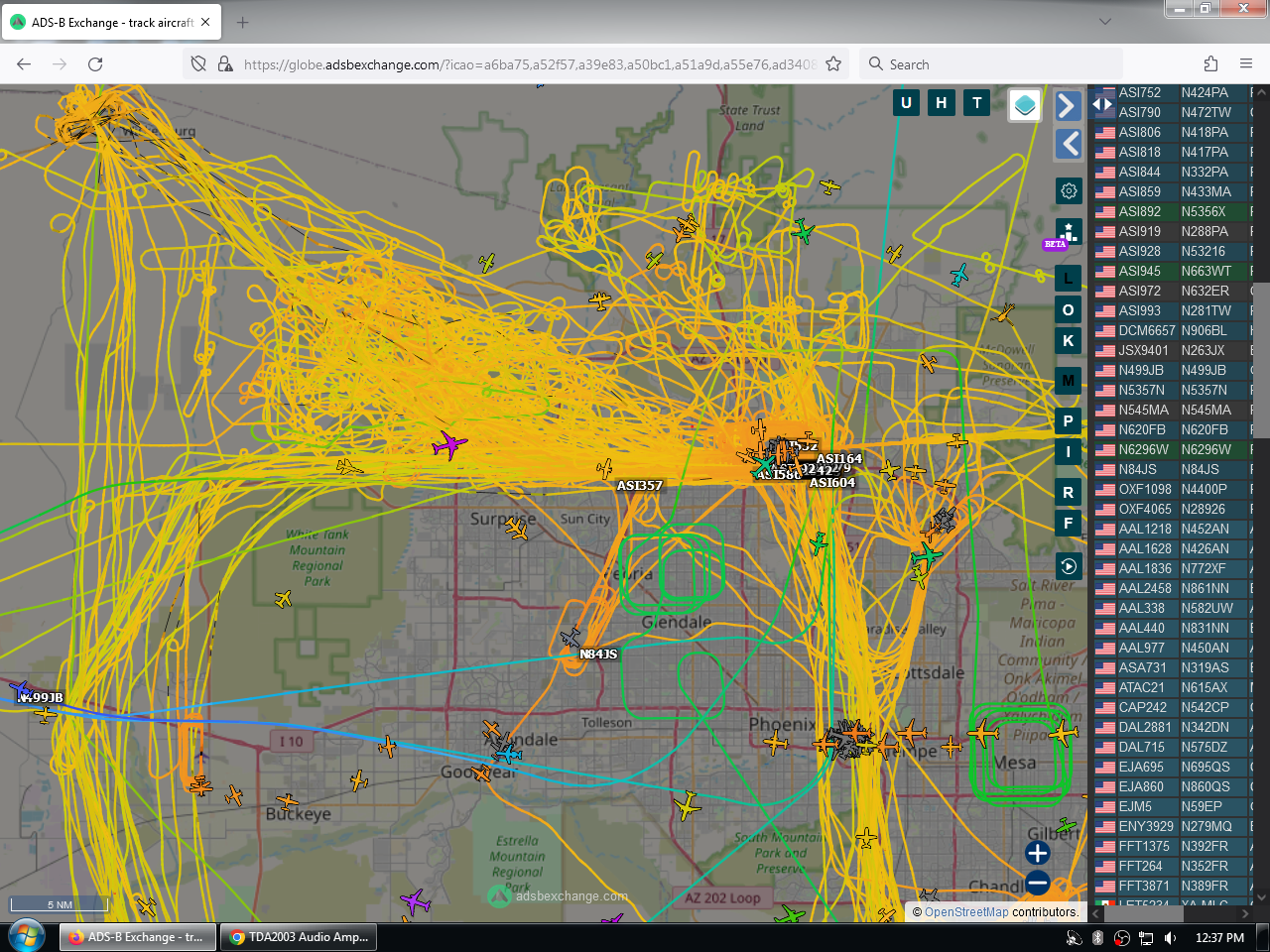Toggle the I map button
This screenshot has width=1270, height=952.
[x=1069, y=451]
